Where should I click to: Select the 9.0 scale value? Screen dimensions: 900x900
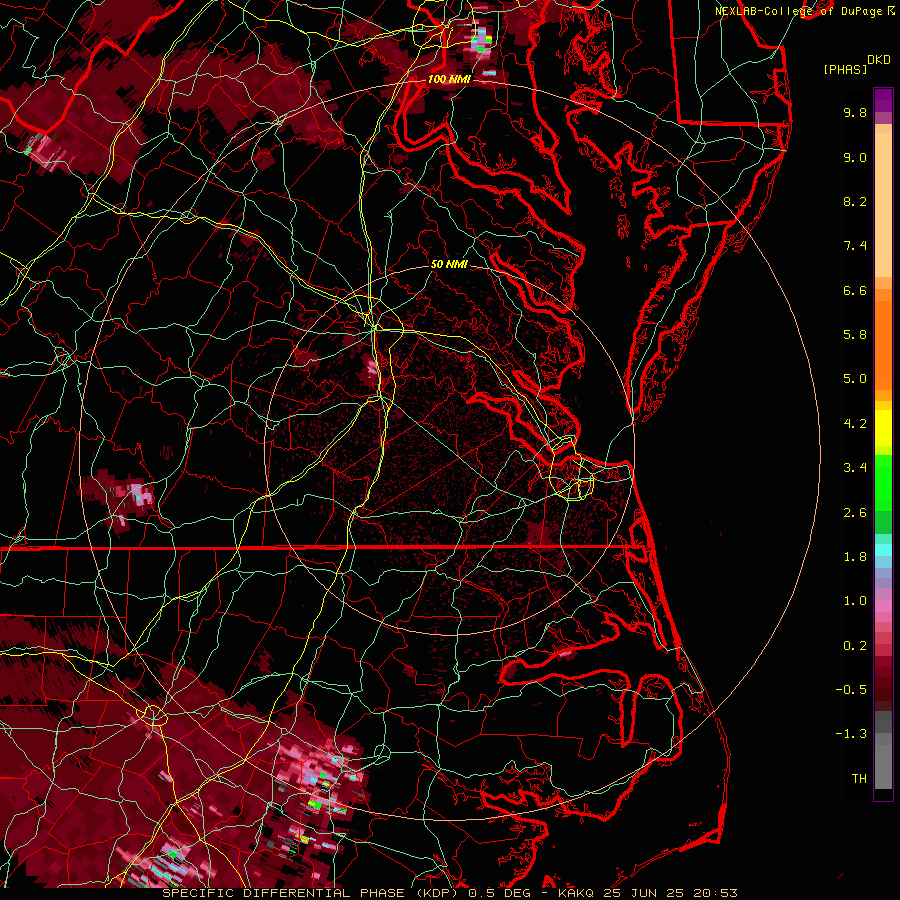click(855, 157)
